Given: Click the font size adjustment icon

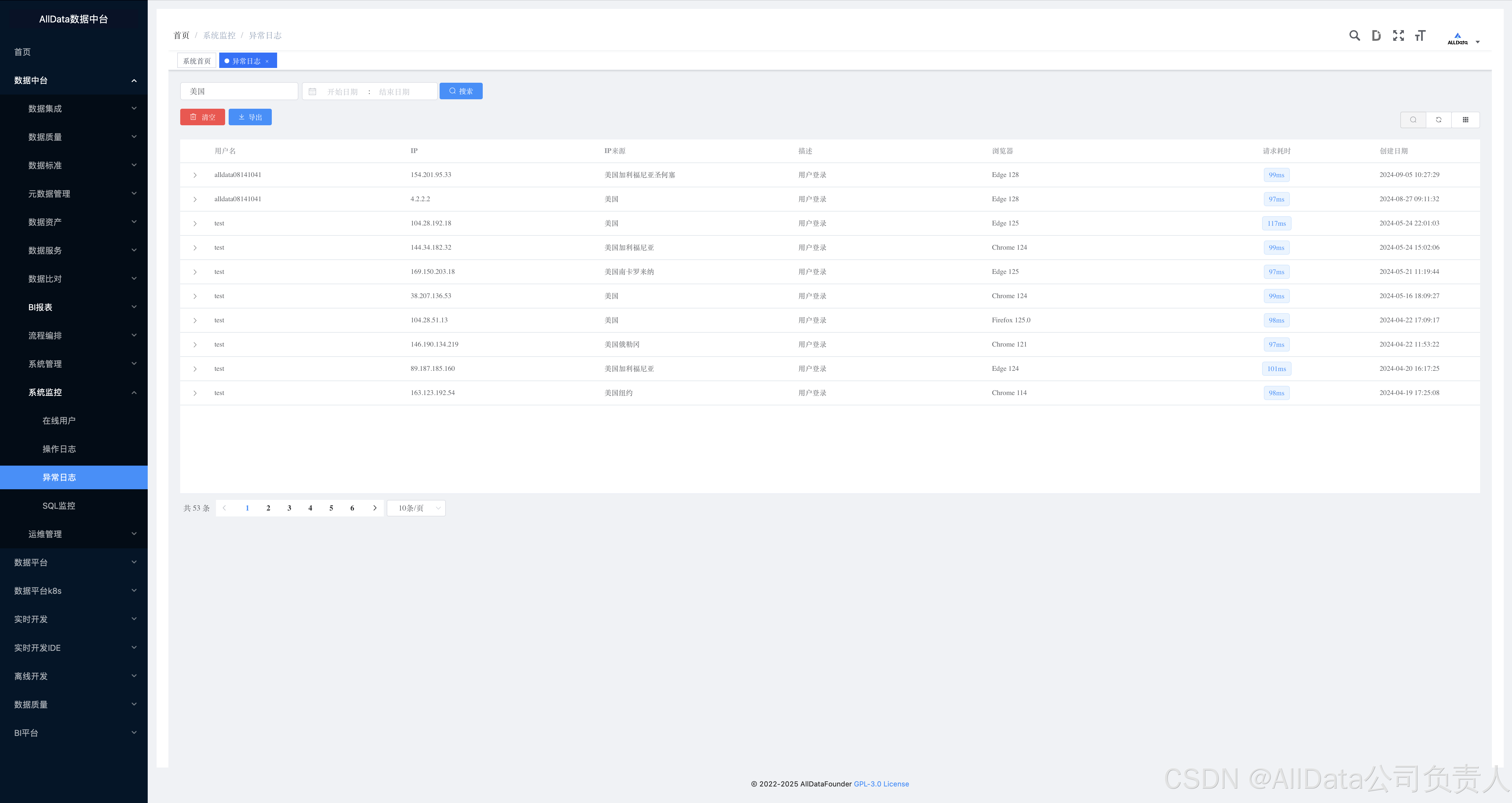Looking at the screenshot, I should (1420, 36).
